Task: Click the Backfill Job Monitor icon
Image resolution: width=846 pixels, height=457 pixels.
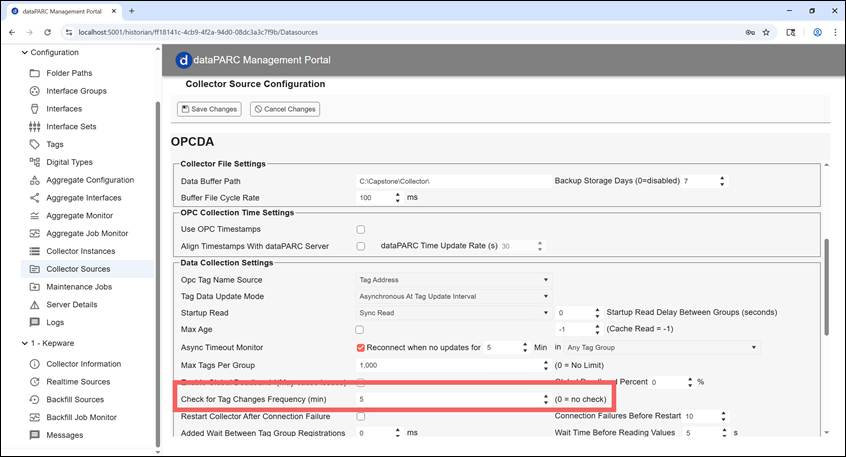Action: [x=35, y=417]
